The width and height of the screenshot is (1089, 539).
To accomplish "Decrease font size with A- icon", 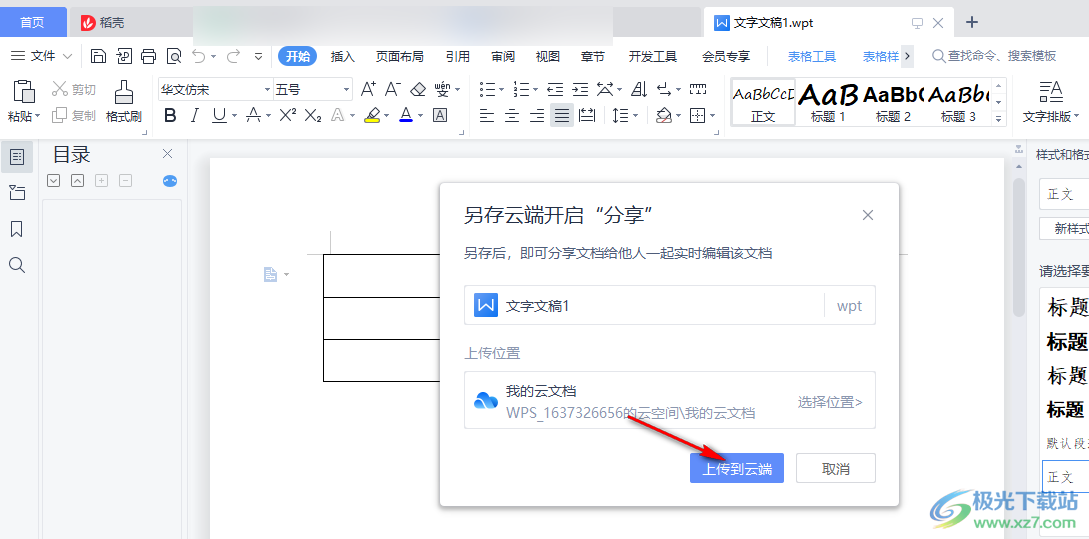I will point(392,89).
